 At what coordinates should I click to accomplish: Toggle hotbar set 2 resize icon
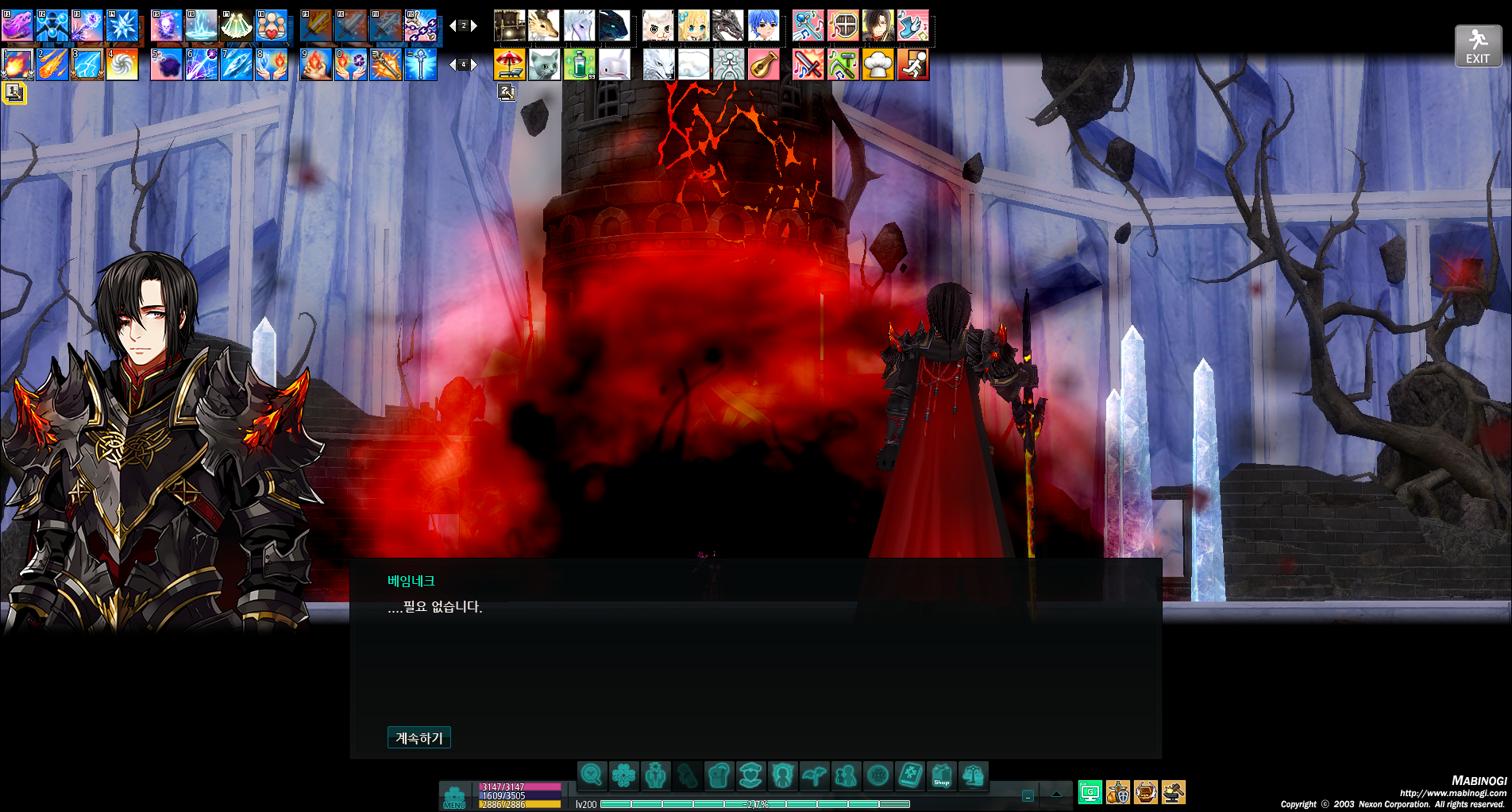(x=507, y=92)
